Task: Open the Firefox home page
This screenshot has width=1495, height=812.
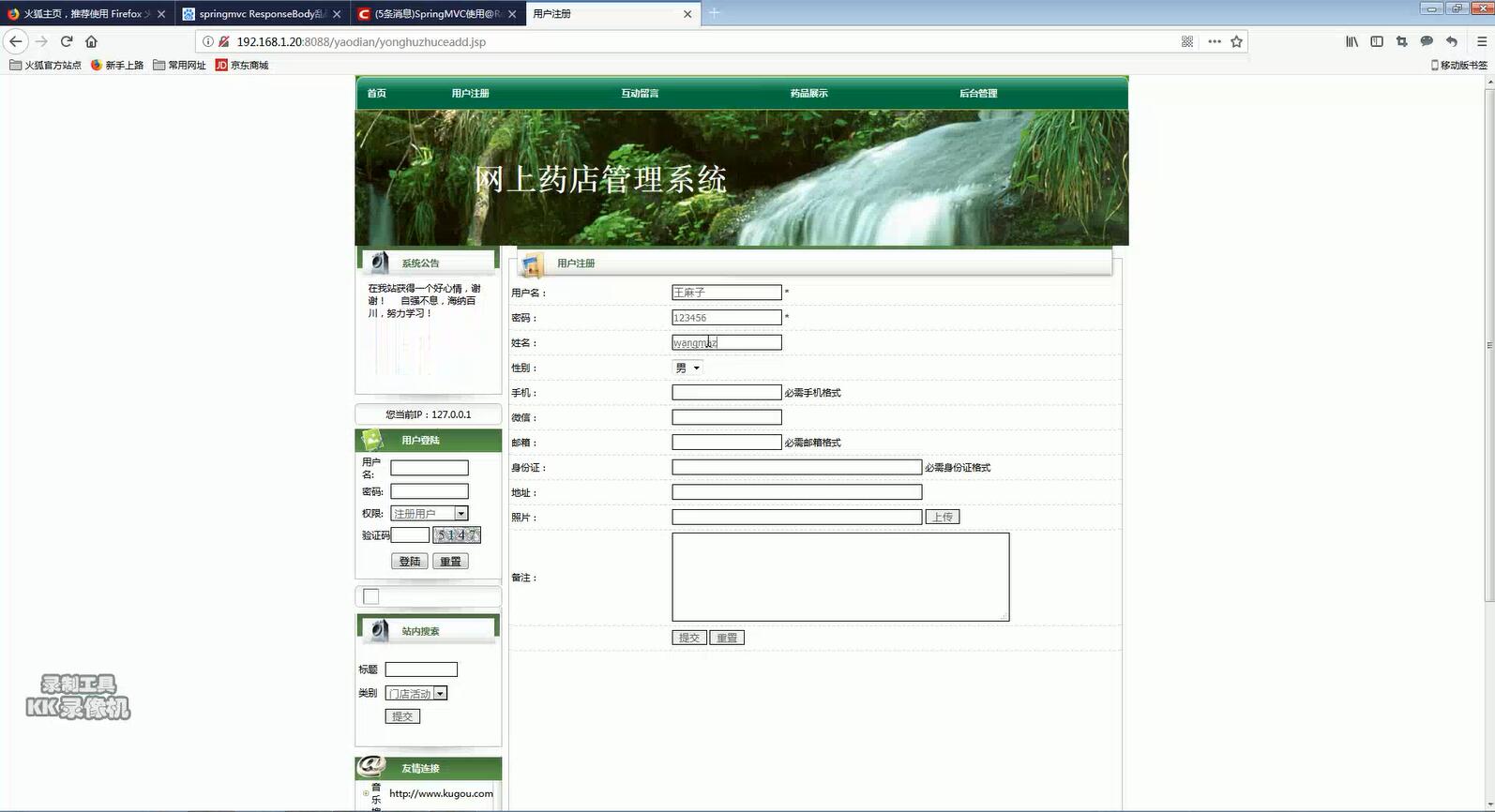Action: (91, 41)
